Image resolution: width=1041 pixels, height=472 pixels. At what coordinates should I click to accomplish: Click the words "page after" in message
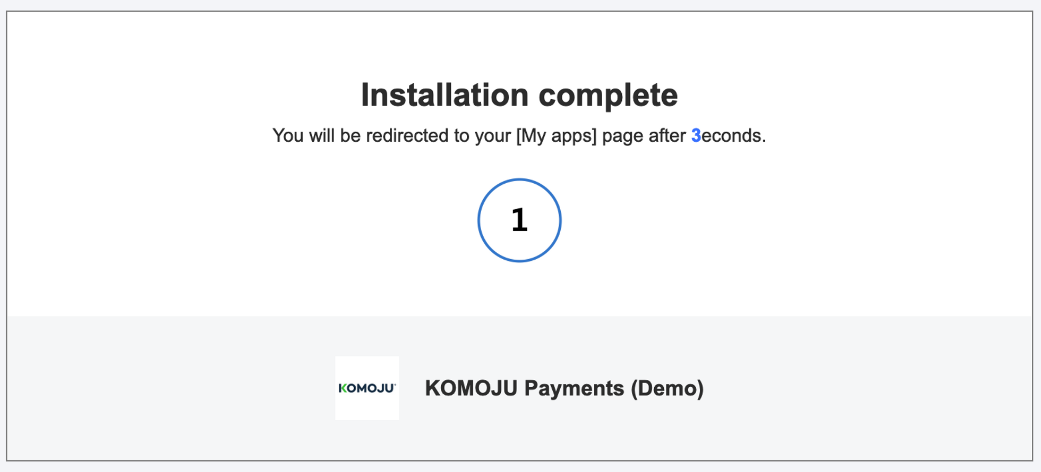pyautogui.click(x=644, y=136)
